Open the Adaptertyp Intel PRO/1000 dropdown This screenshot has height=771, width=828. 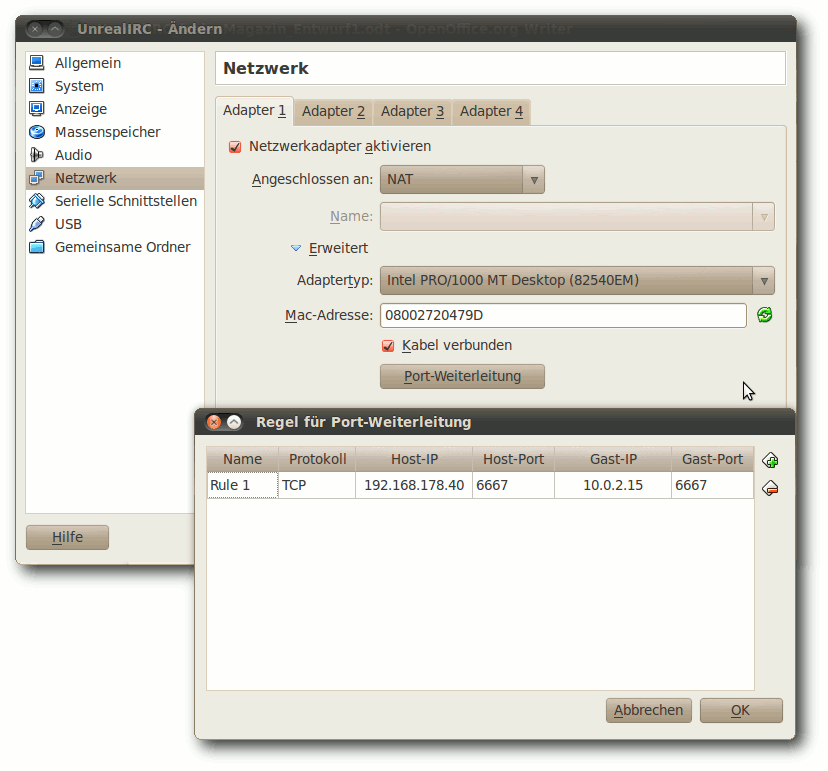[x=577, y=280]
